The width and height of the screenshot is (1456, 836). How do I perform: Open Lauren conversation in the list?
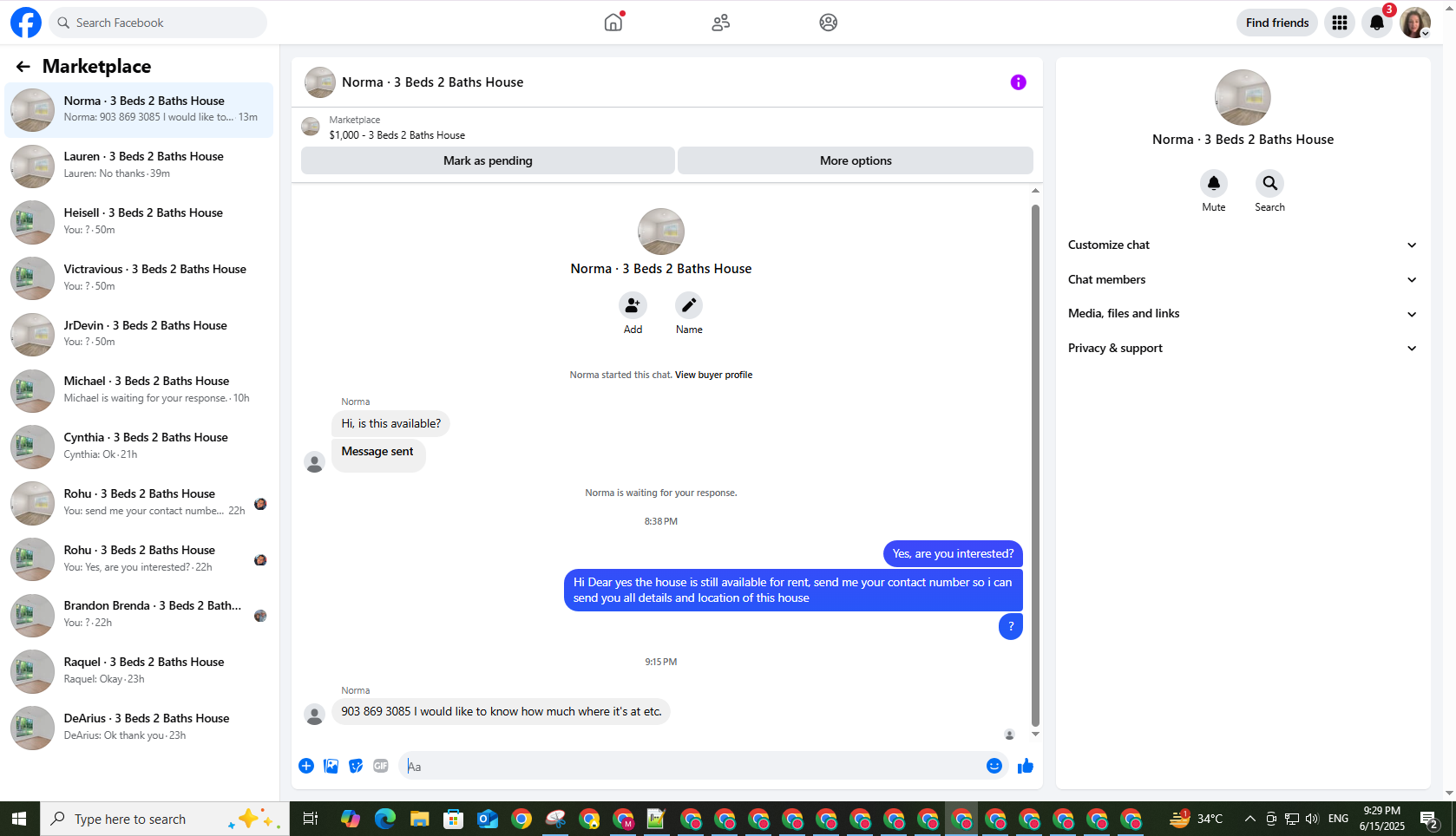point(139,166)
